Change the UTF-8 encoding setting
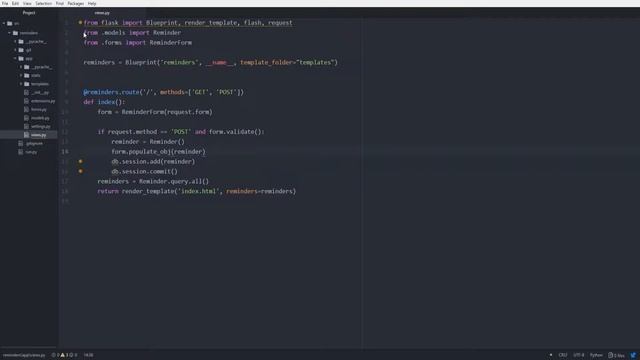 click(x=578, y=355)
